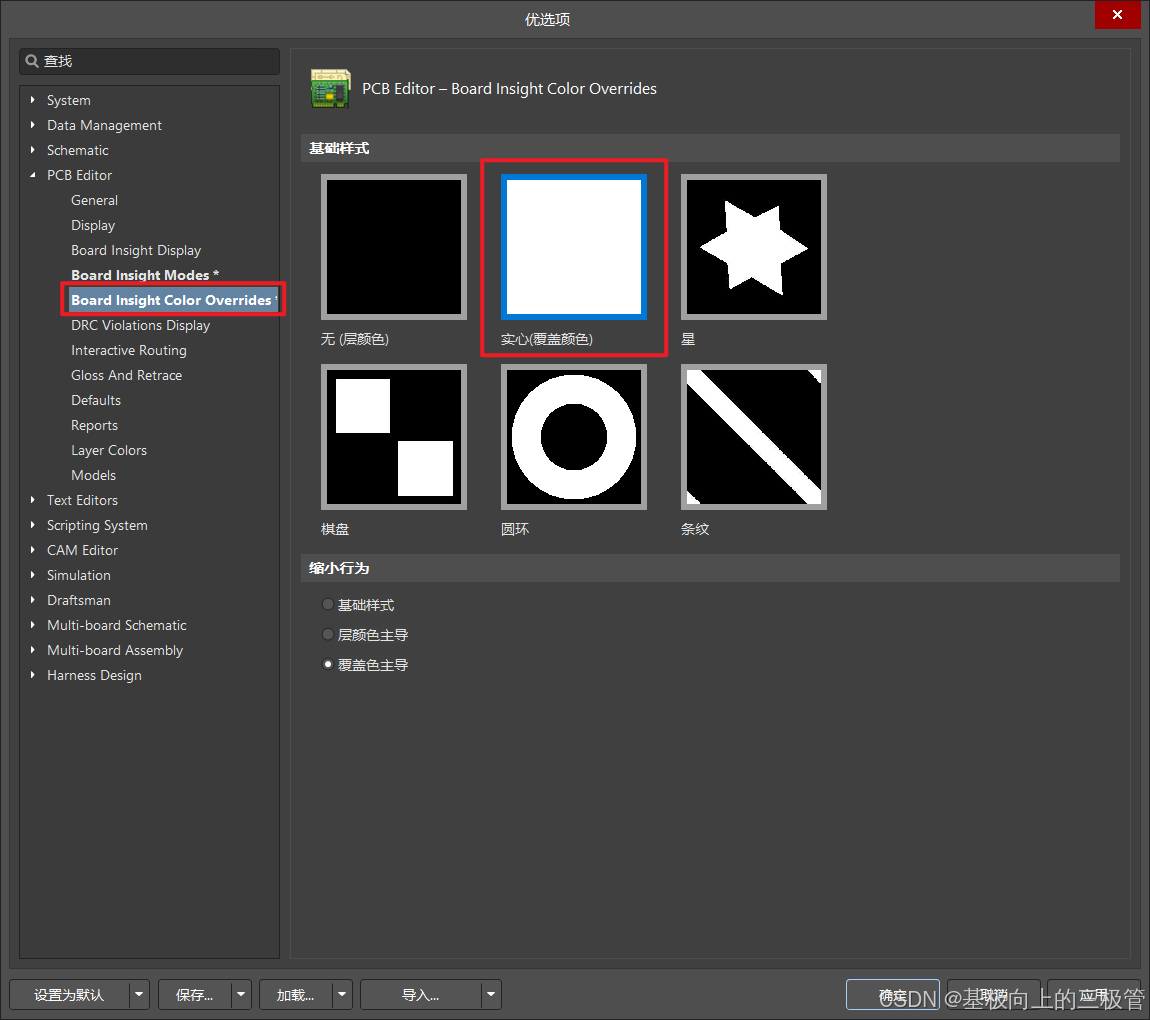
Task: Expand the Text Editors tree node
Action: pos(32,500)
